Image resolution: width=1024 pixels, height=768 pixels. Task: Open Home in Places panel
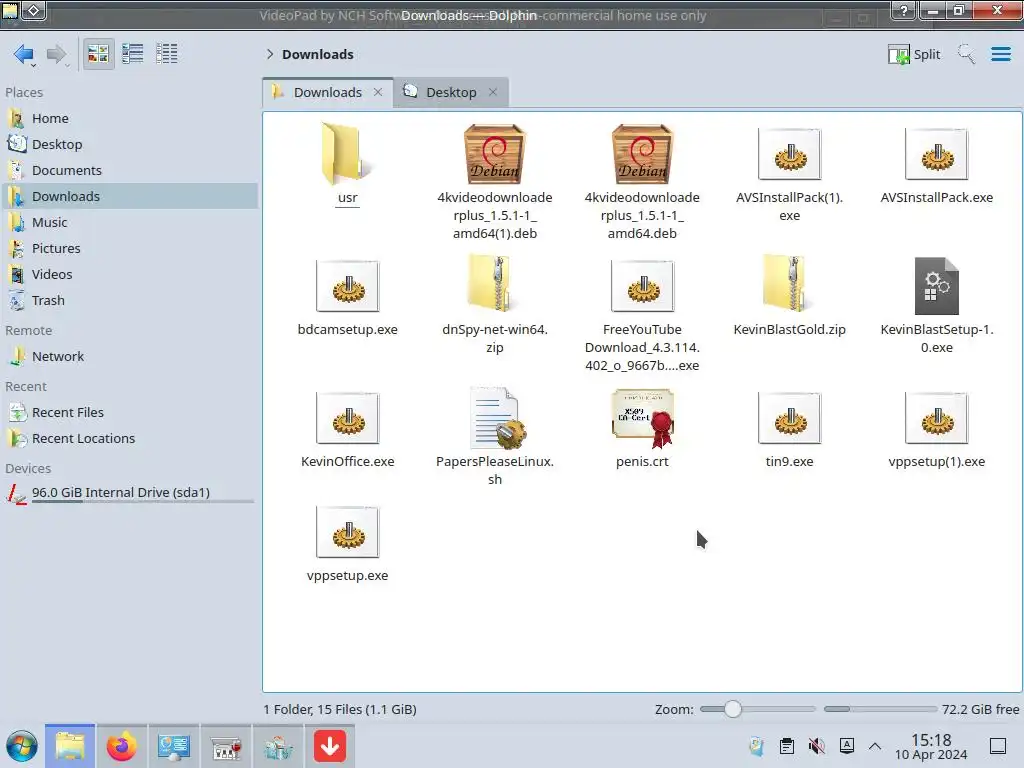click(x=129, y=118)
